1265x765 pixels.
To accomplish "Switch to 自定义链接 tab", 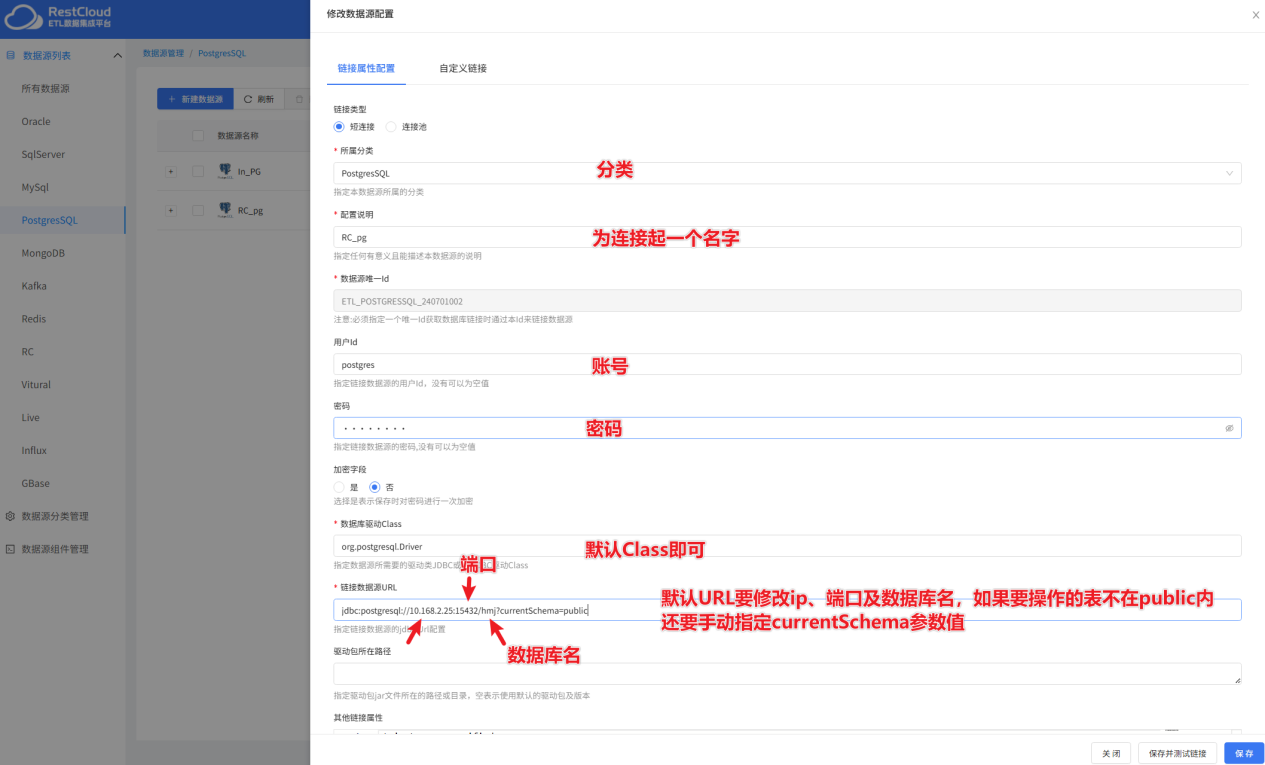I will point(463,69).
